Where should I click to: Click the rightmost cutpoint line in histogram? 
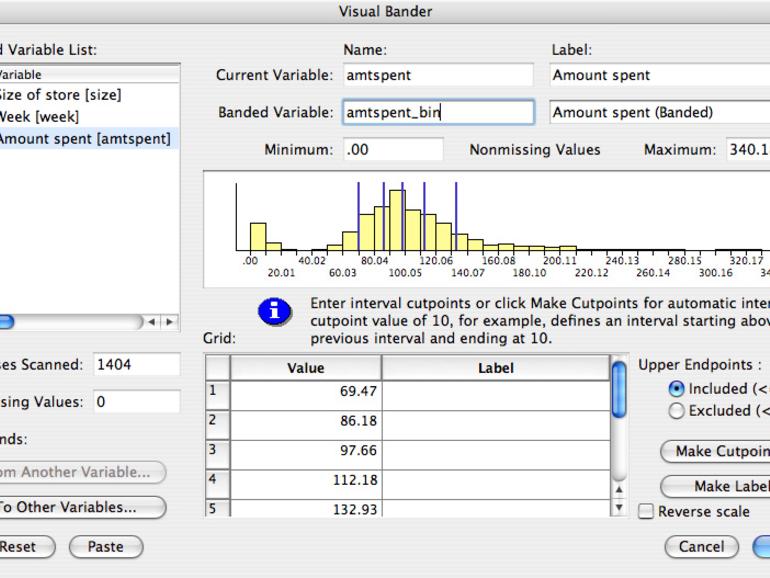click(x=456, y=217)
